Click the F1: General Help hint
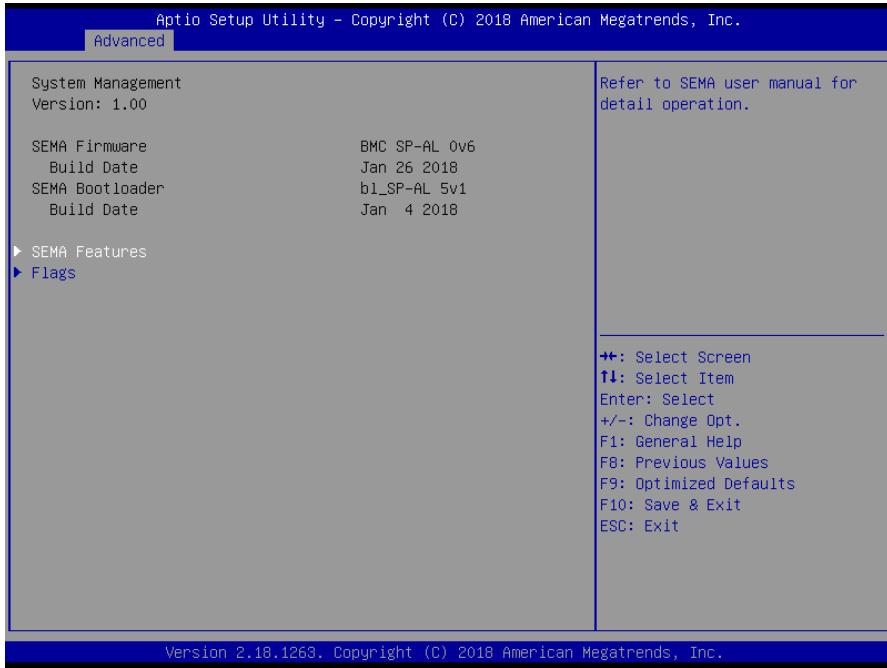The width and height of the screenshot is (887, 668). 671,441
